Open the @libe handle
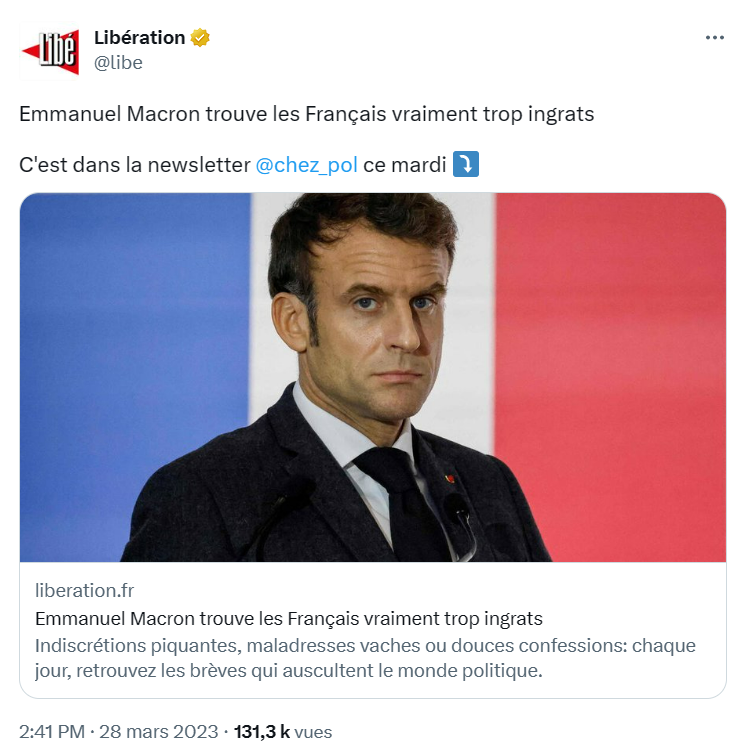This screenshot has width=745, height=755. click(x=118, y=63)
